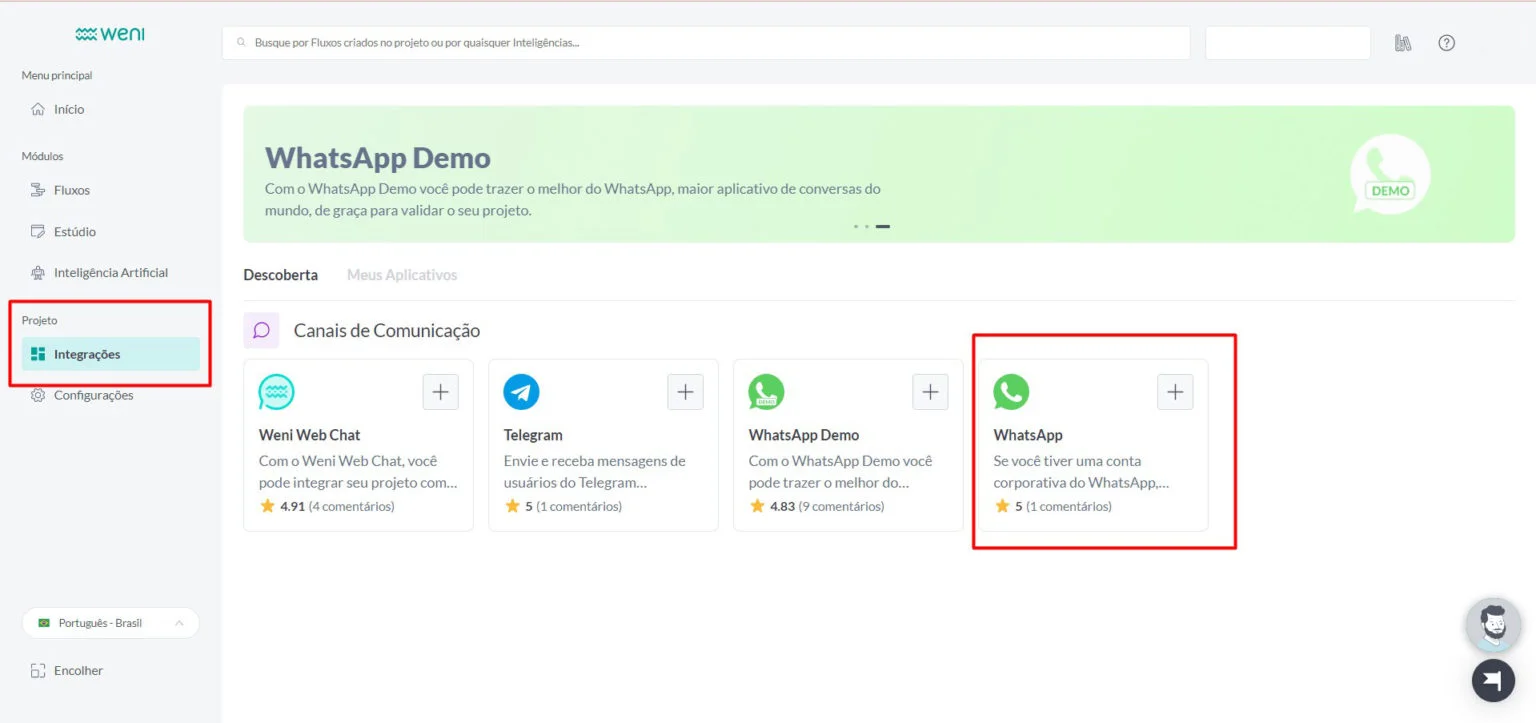Image resolution: width=1536 pixels, height=723 pixels.
Task: Focus the Fluxos and Inteligências search field
Action: pos(706,43)
